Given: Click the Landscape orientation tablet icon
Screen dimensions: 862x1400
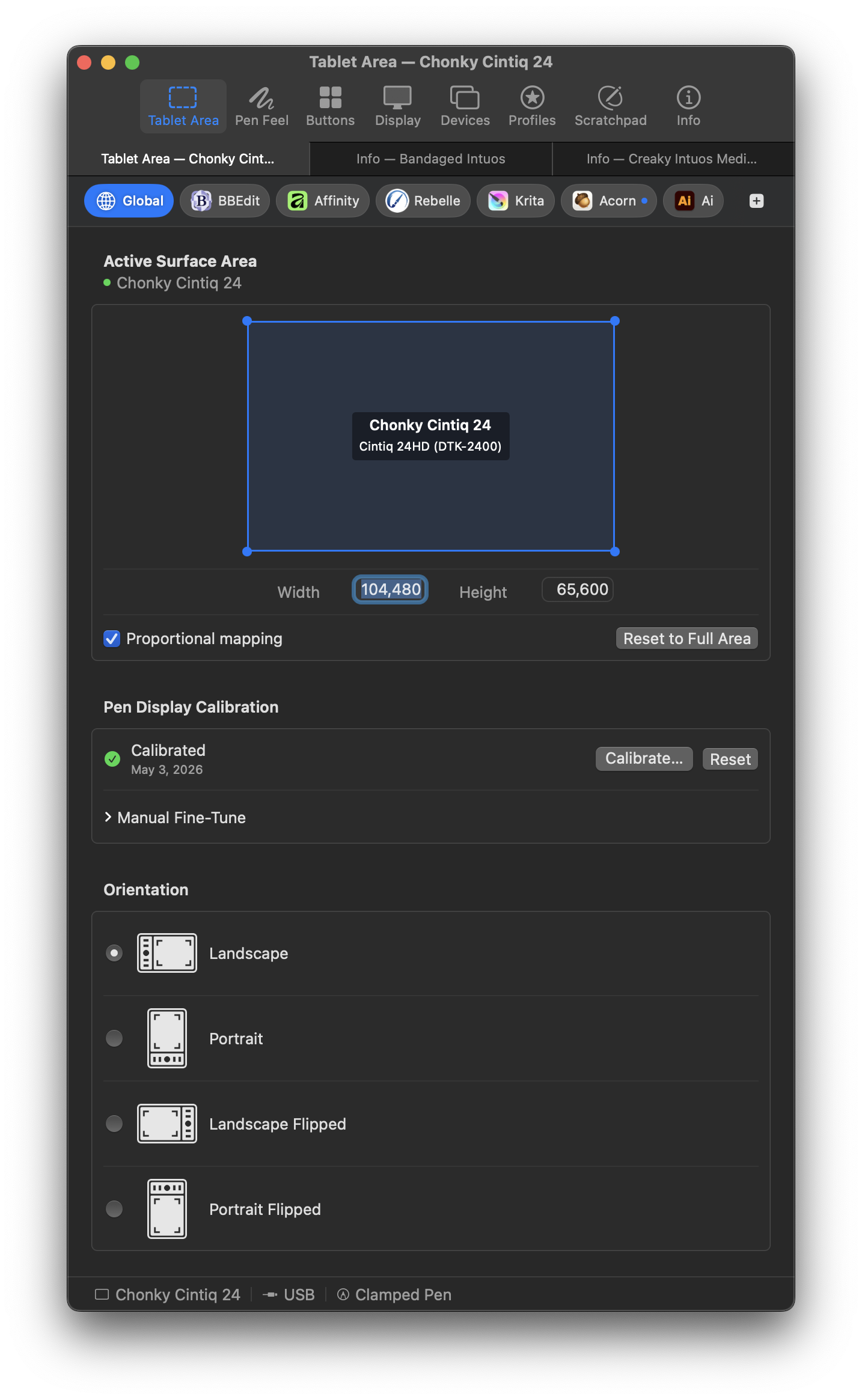Looking at the screenshot, I should [167, 953].
